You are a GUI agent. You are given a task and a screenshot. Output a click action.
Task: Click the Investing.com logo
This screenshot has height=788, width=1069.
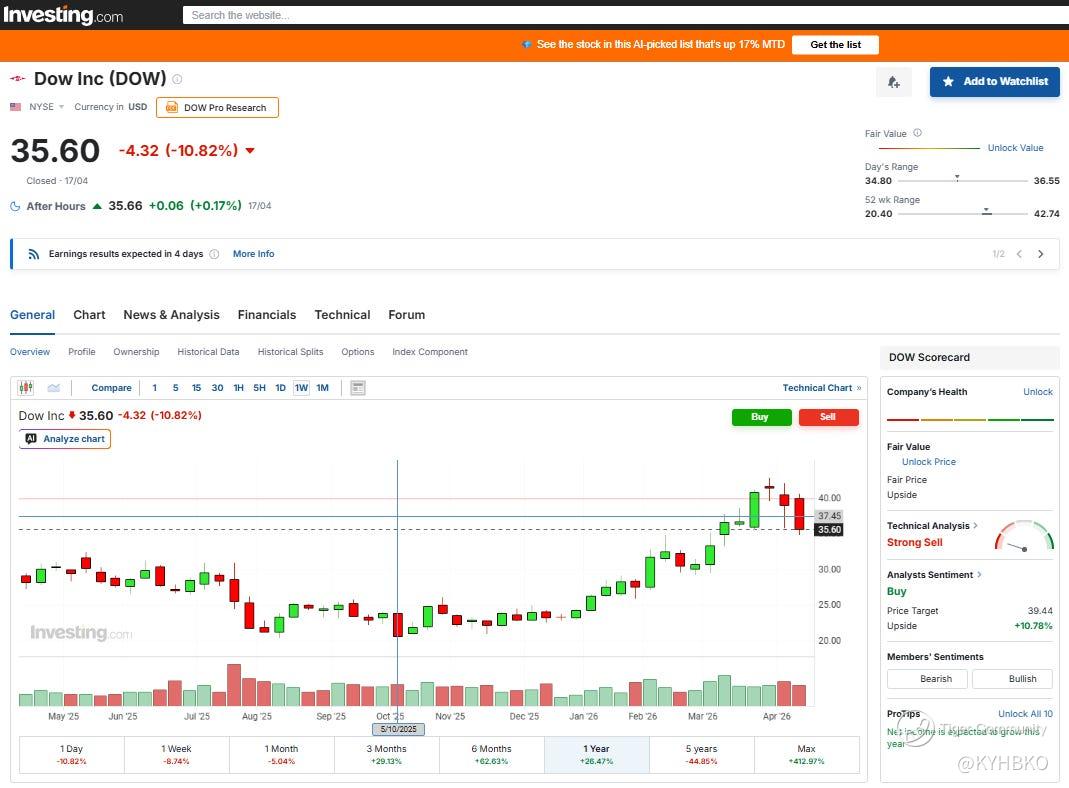(63, 14)
